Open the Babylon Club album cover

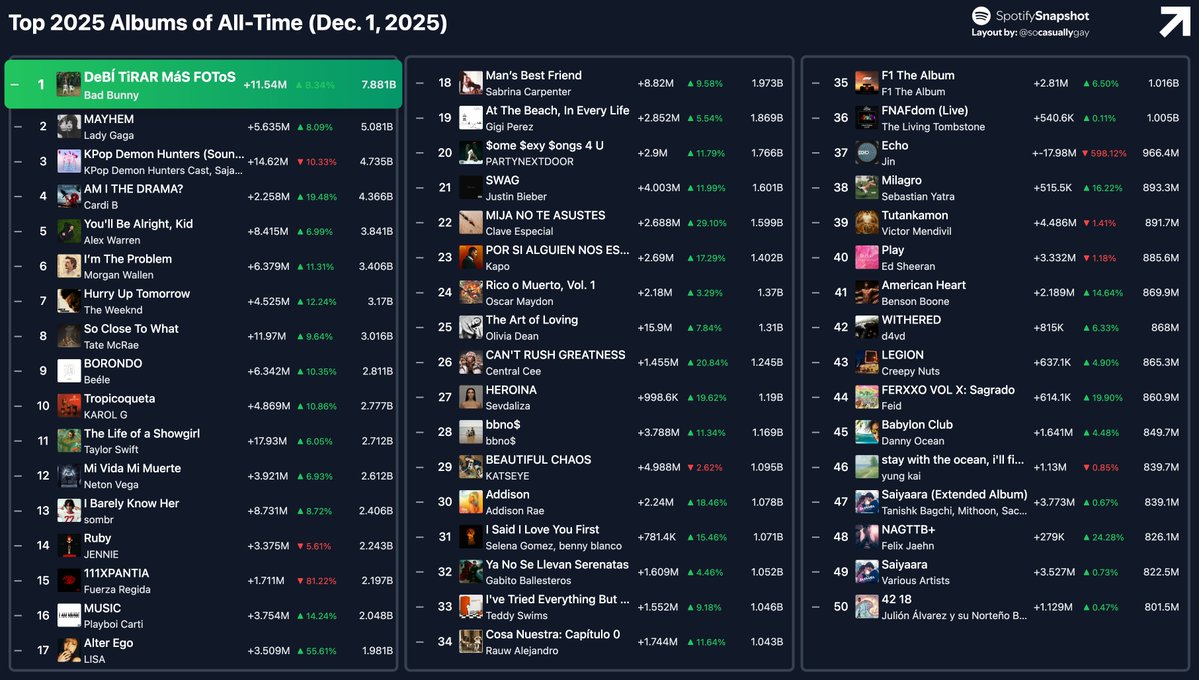tap(866, 433)
